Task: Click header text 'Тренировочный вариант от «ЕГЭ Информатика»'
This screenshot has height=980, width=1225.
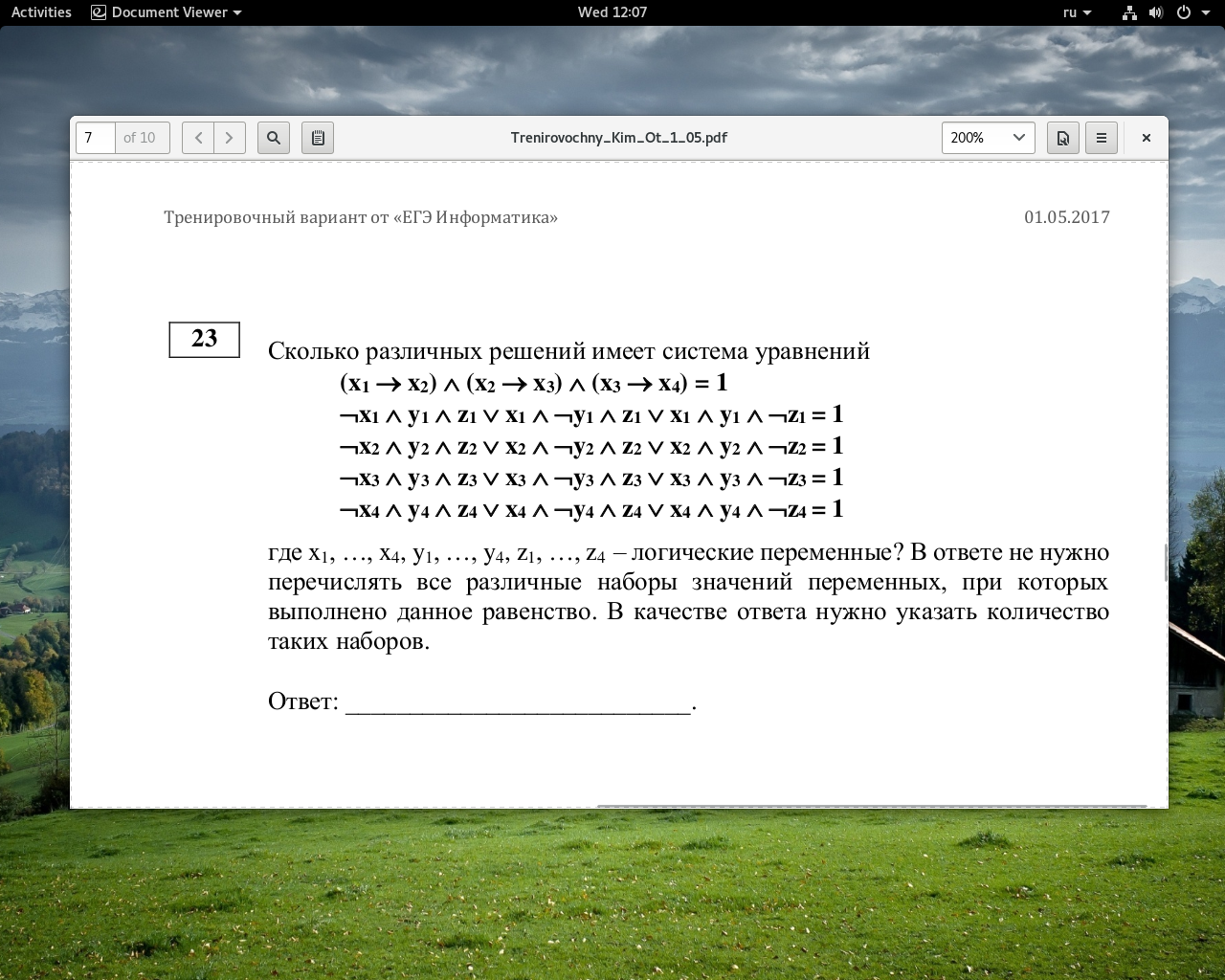Action: pyautogui.click(x=361, y=217)
